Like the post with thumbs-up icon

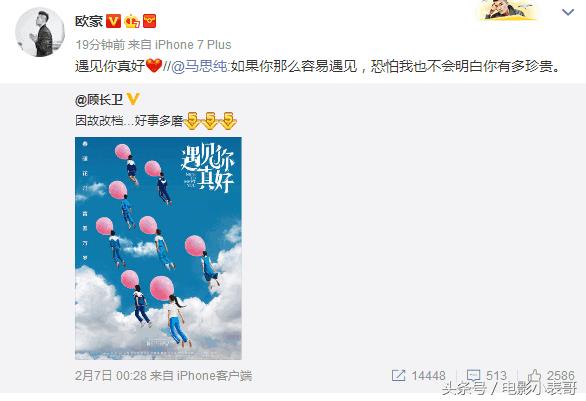click(534, 375)
